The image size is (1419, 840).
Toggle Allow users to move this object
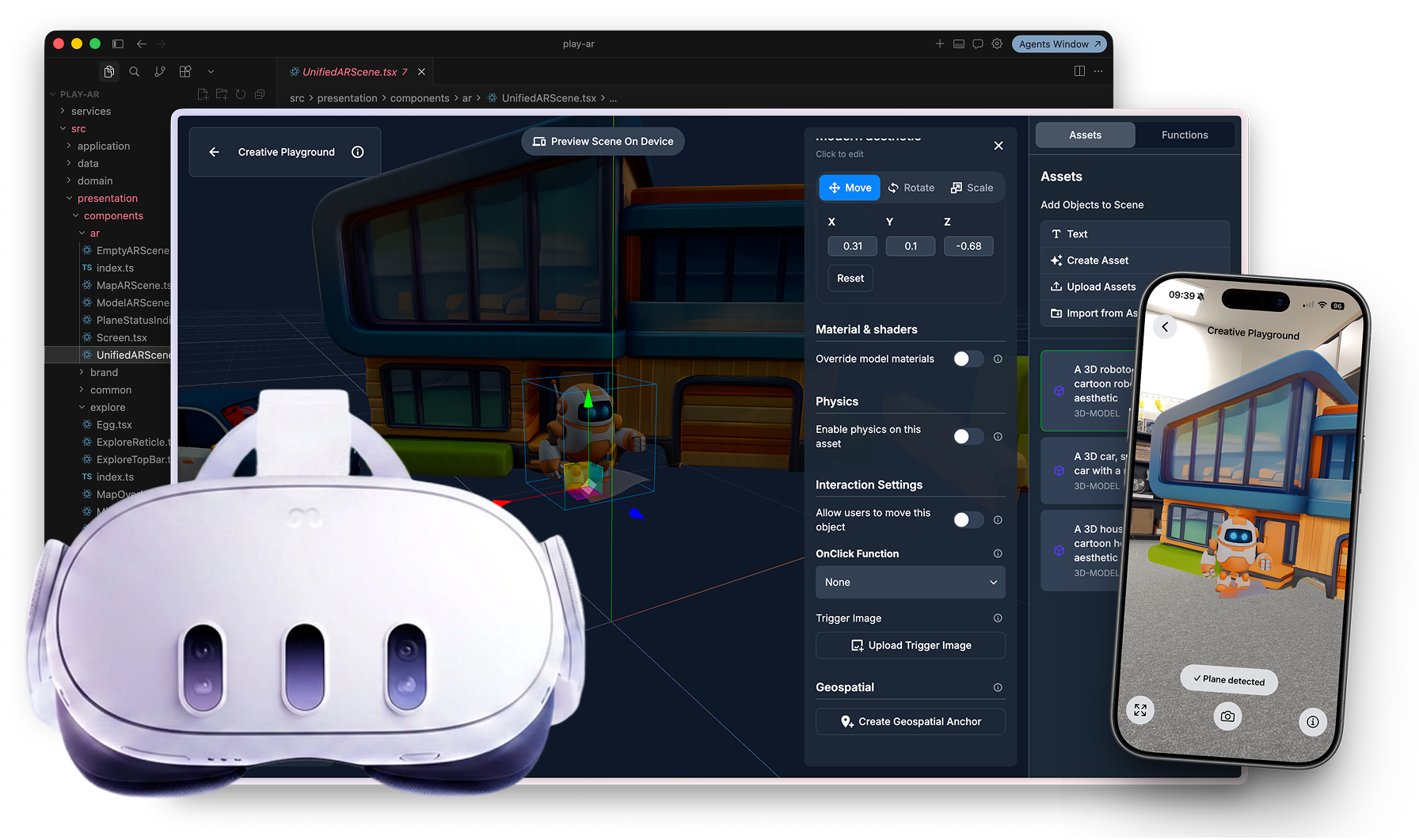(x=968, y=520)
